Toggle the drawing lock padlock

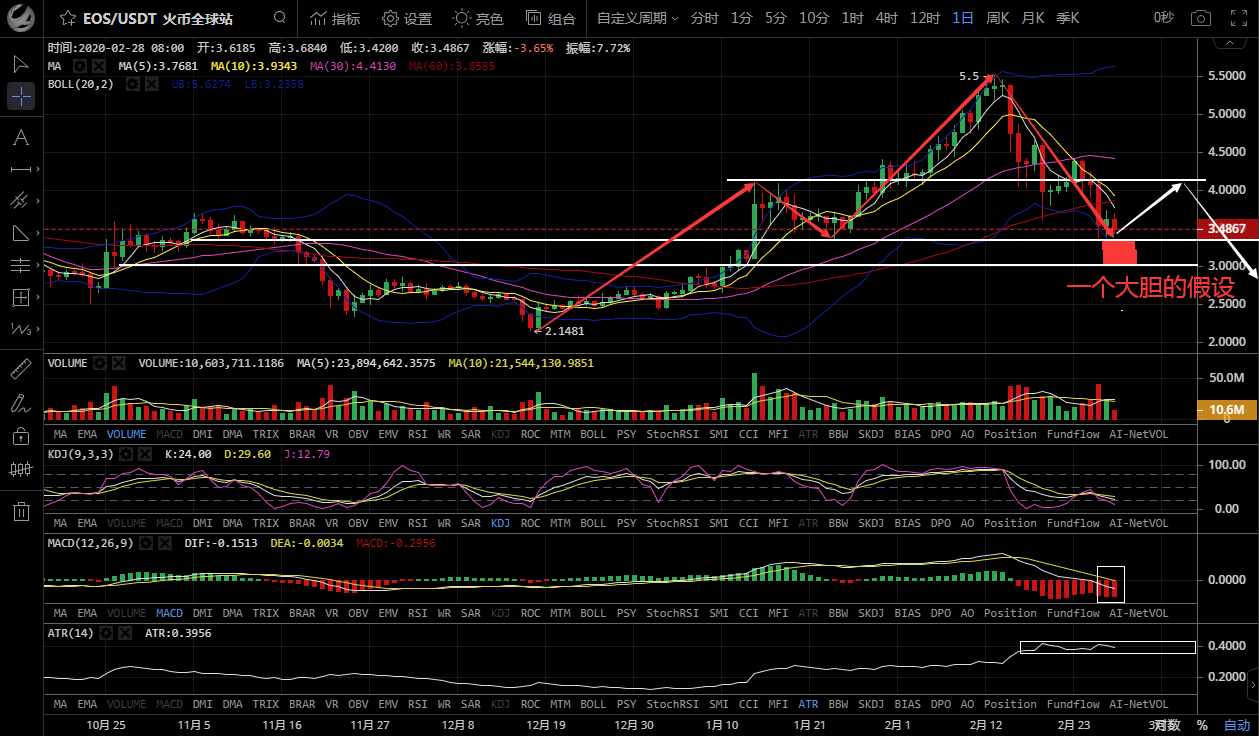click(x=21, y=436)
